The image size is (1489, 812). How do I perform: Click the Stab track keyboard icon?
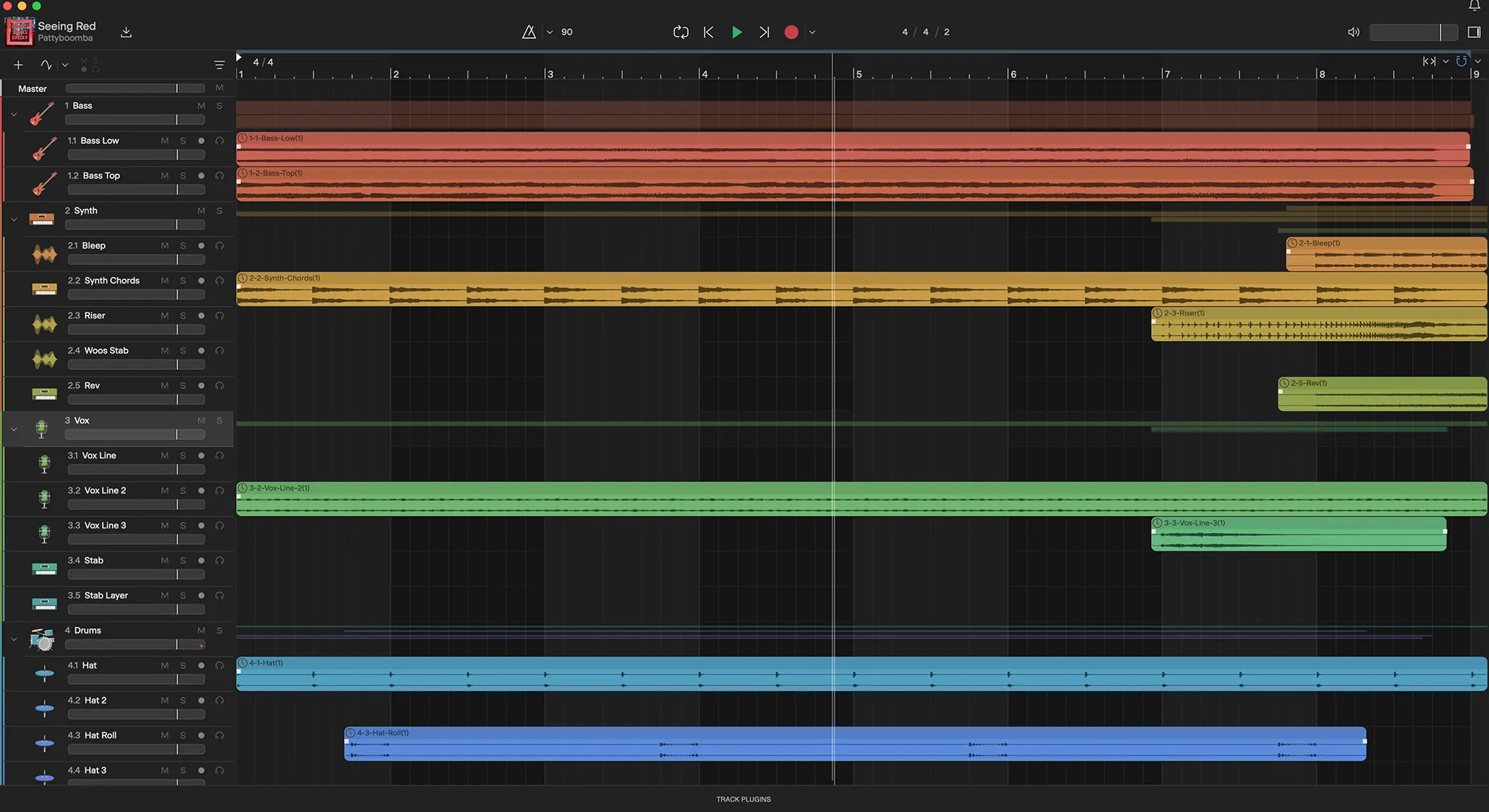[45, 569]
